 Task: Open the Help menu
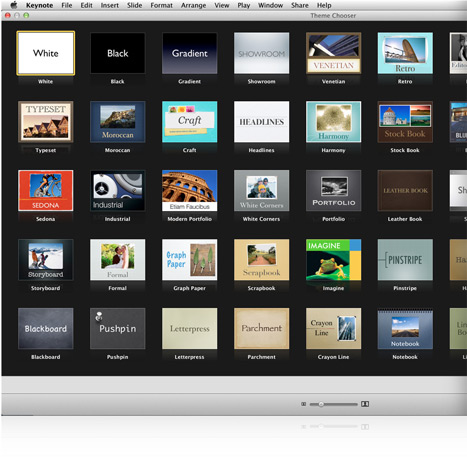pyautogui.click(x=324, y=5)
